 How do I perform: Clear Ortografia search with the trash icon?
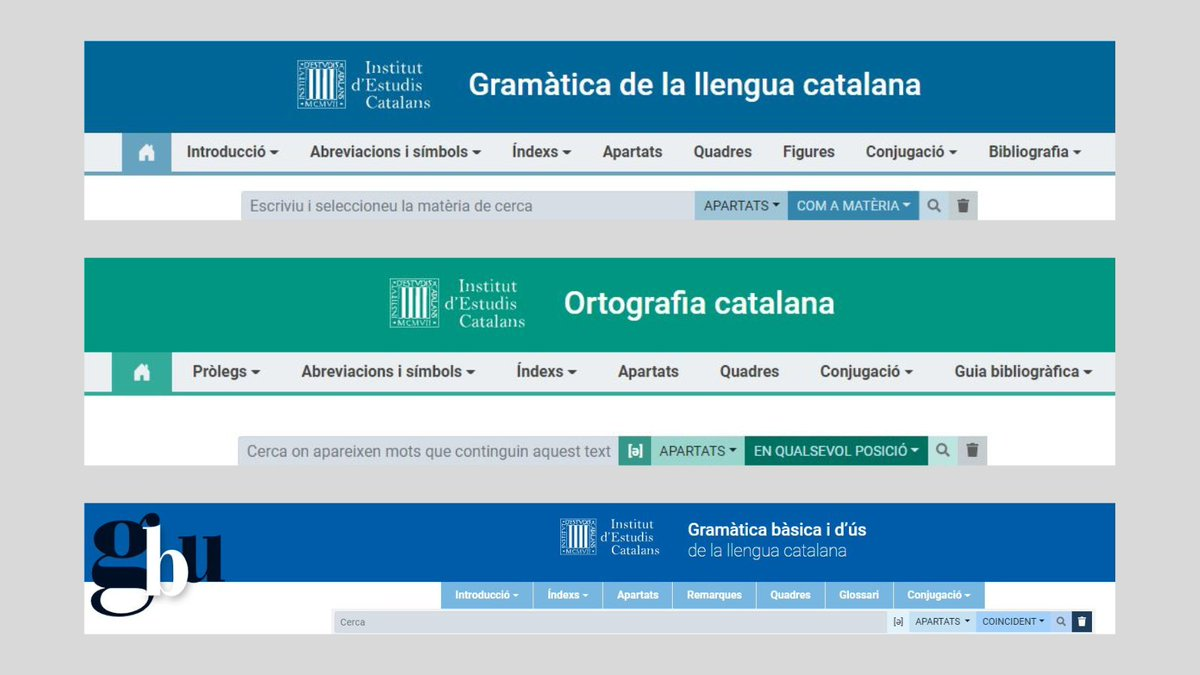coord(972,451)
